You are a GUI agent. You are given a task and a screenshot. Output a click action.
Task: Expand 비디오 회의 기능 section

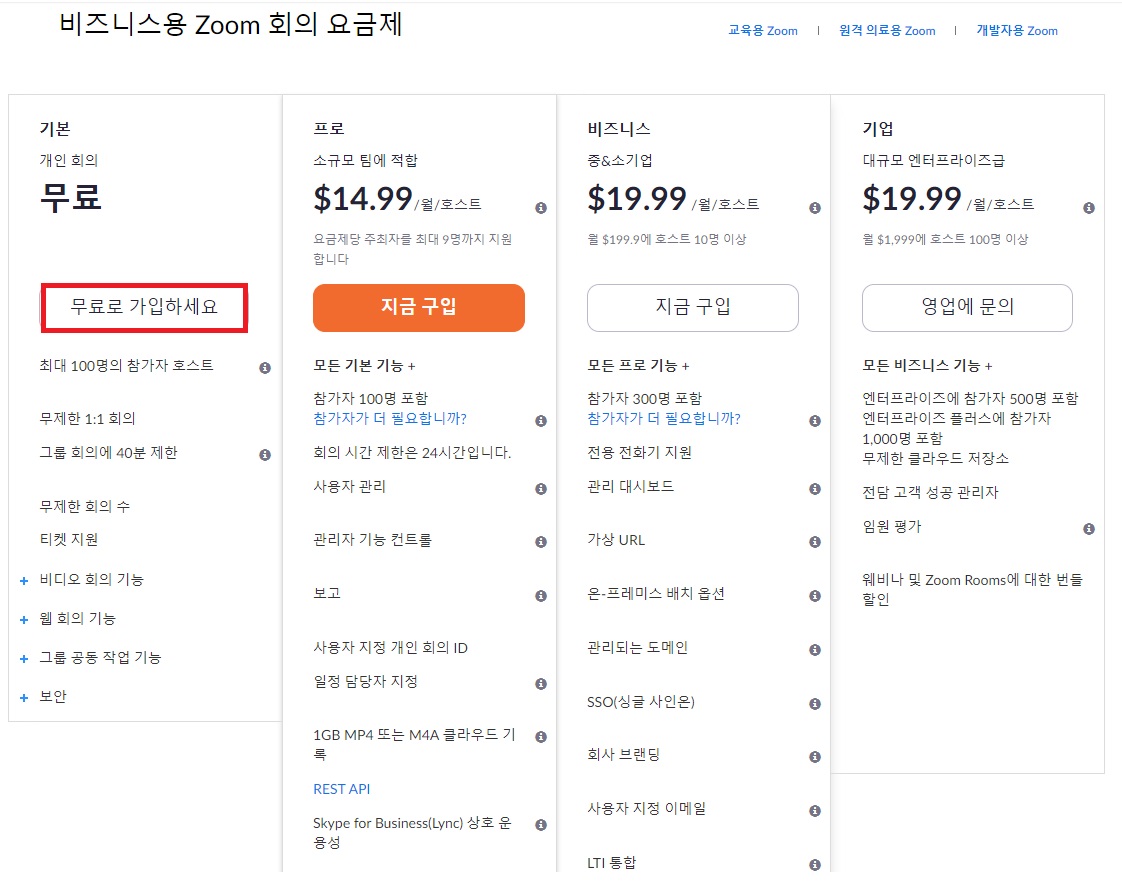click(24, 581)
